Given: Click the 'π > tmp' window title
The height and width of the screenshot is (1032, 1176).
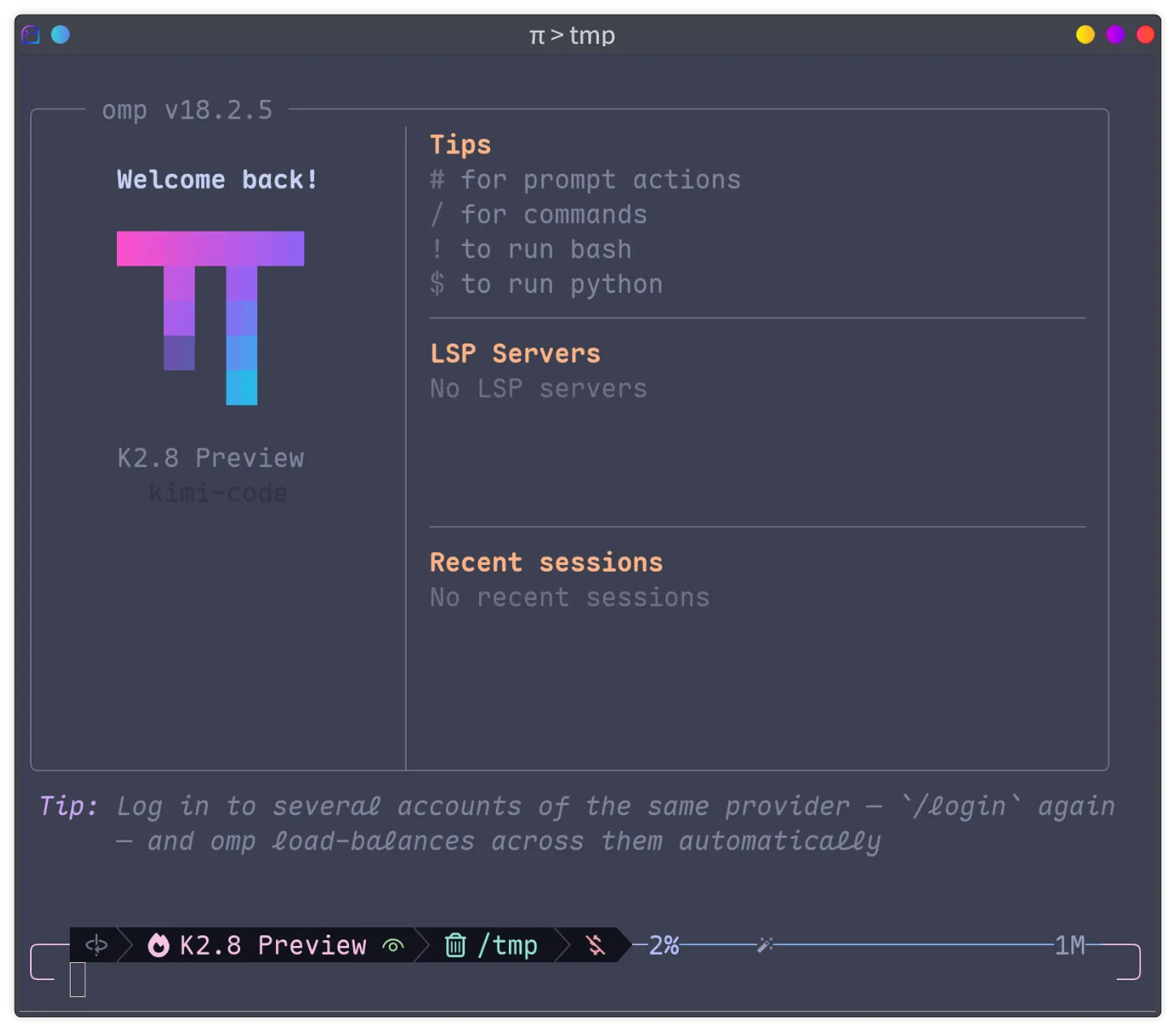Looking at the screenshot, I should tap(572, 36).
